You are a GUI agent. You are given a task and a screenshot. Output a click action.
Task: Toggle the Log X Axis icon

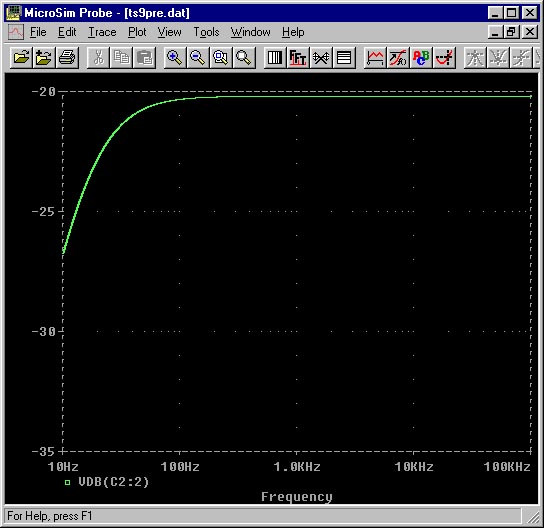(x=275, y=58)
